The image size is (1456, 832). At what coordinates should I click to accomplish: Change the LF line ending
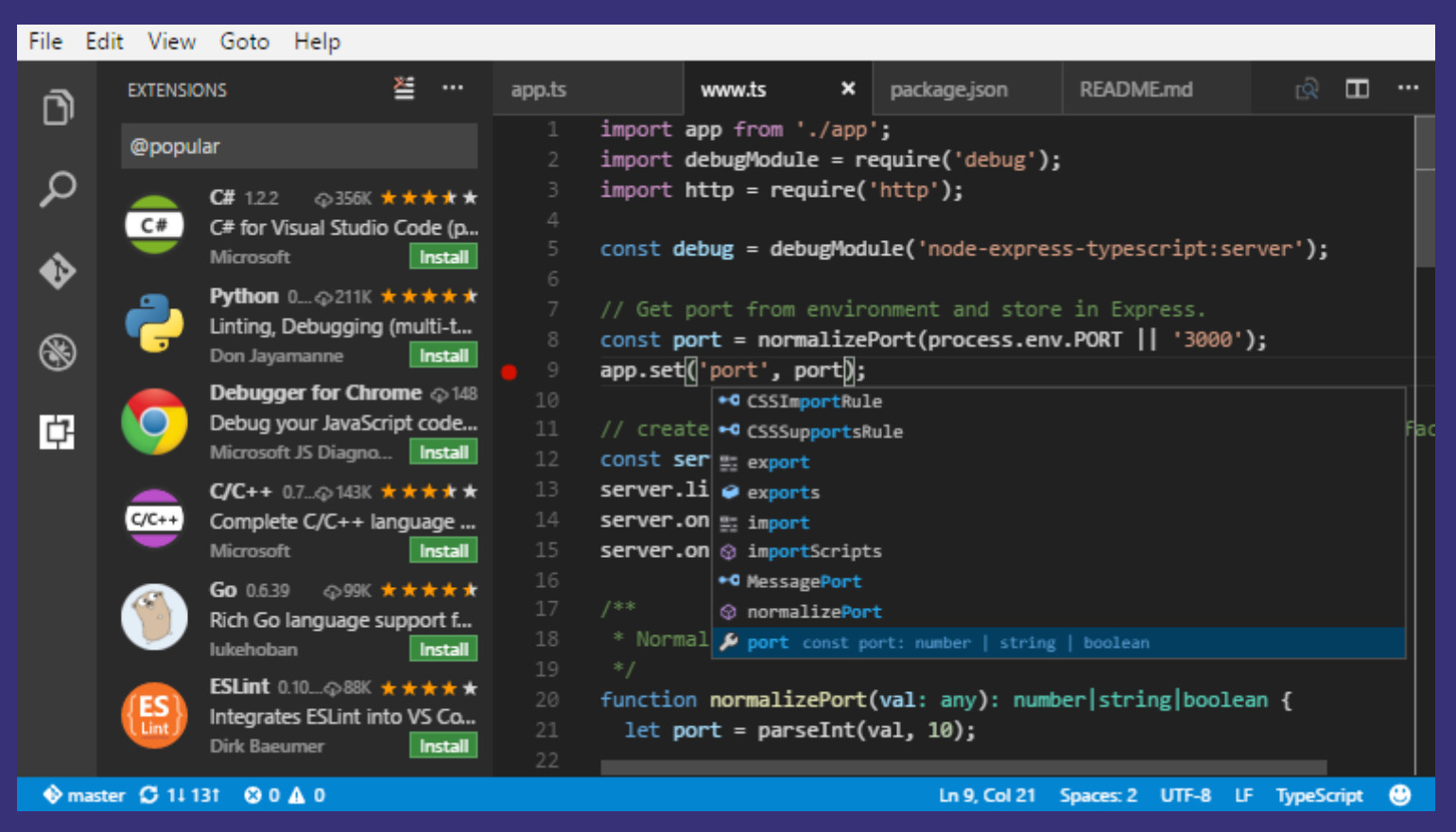(1243, 795)
